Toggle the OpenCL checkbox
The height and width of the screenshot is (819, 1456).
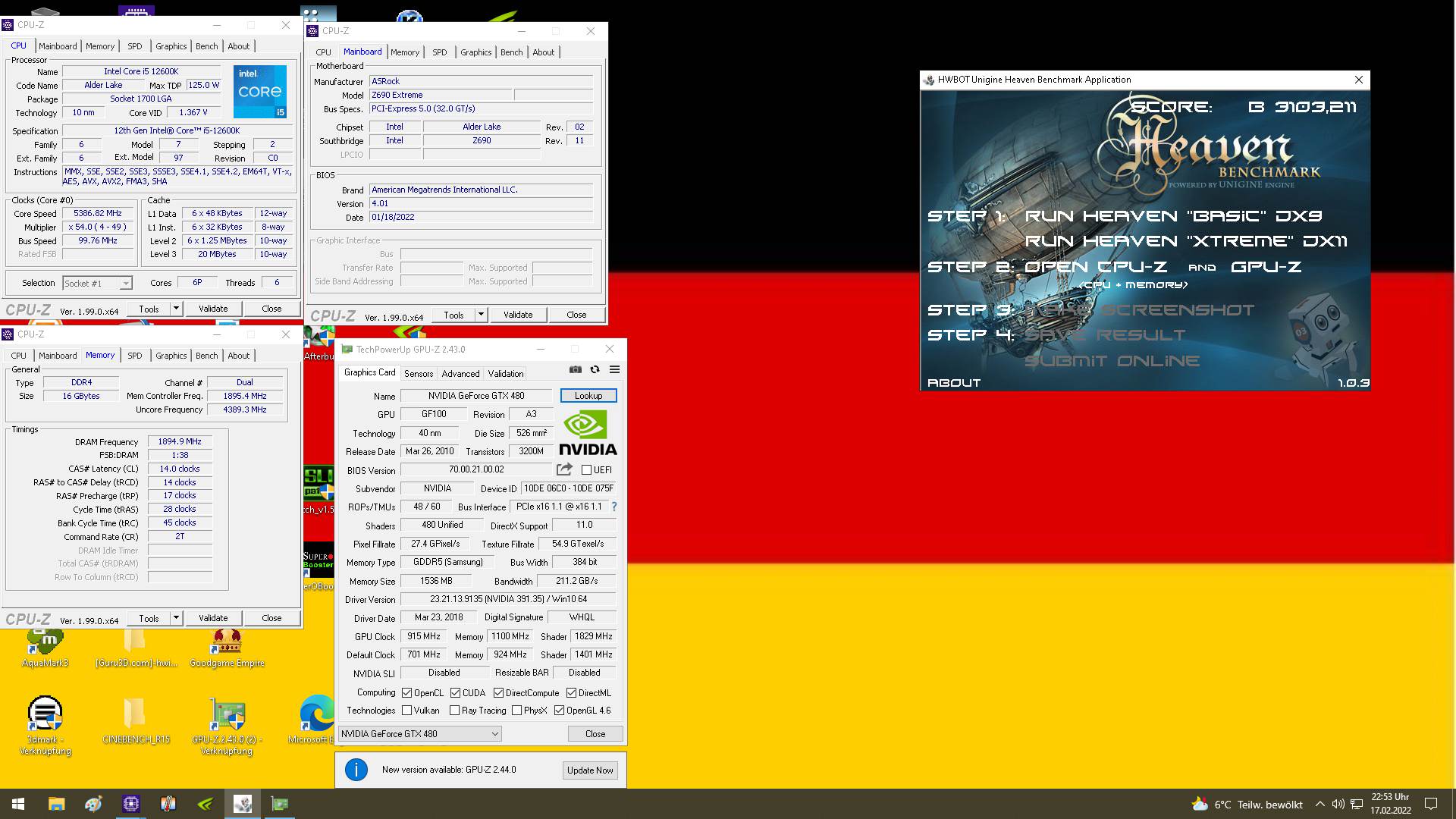click(407, 693)
